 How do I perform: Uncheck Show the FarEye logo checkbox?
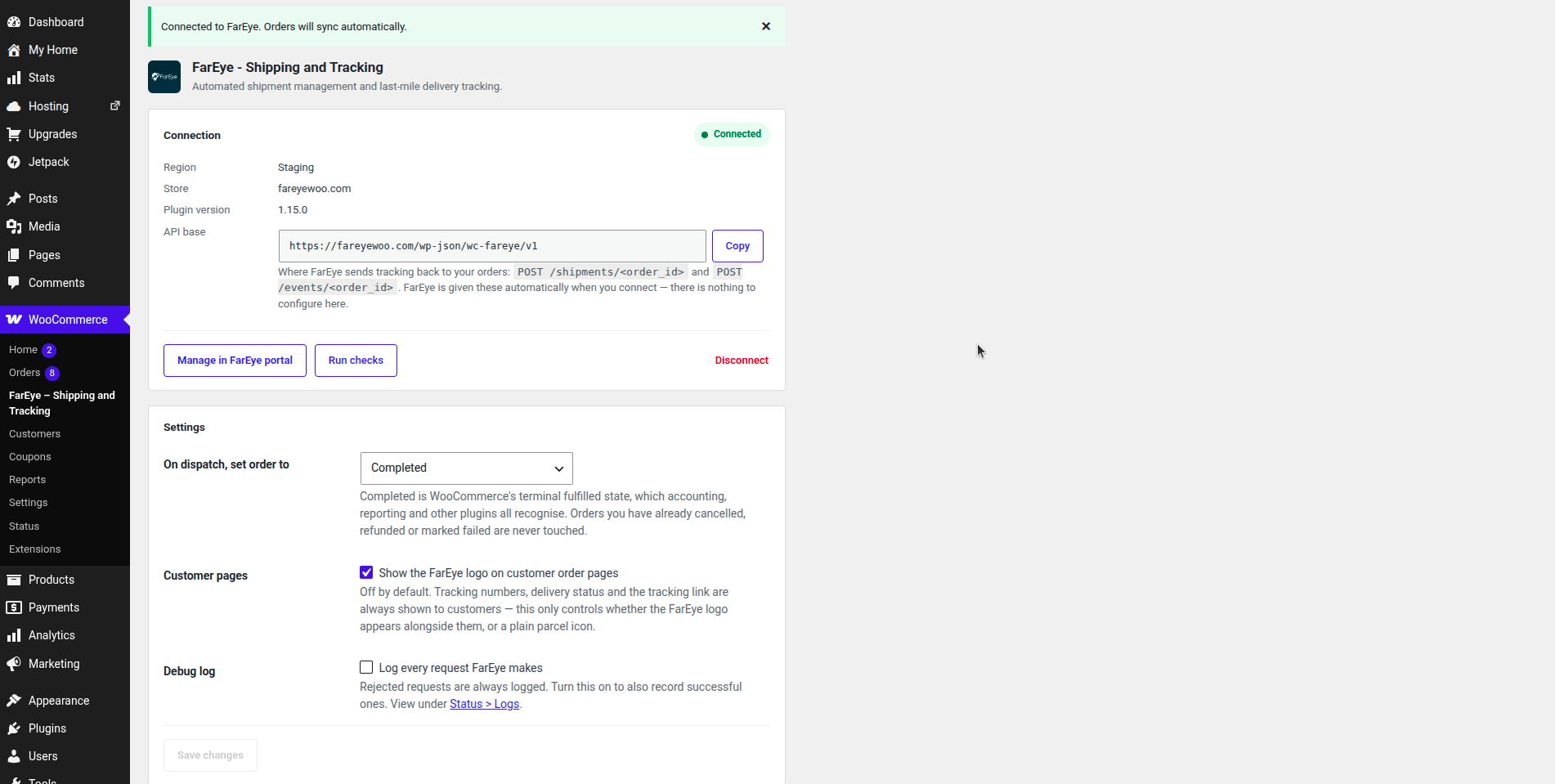[366, 572]
